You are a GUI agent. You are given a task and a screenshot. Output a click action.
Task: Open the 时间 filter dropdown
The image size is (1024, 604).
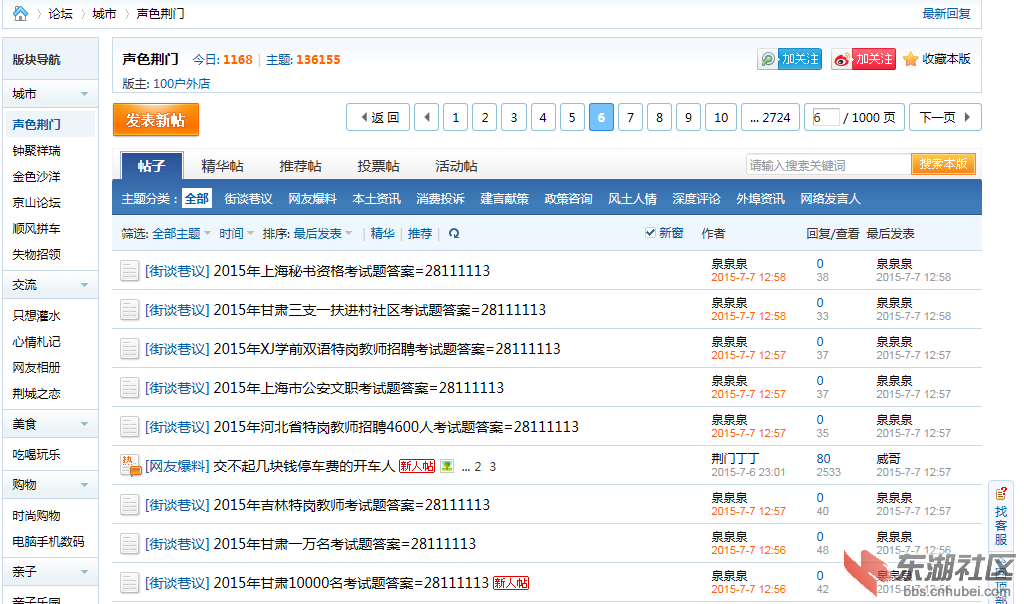(236, 234)
